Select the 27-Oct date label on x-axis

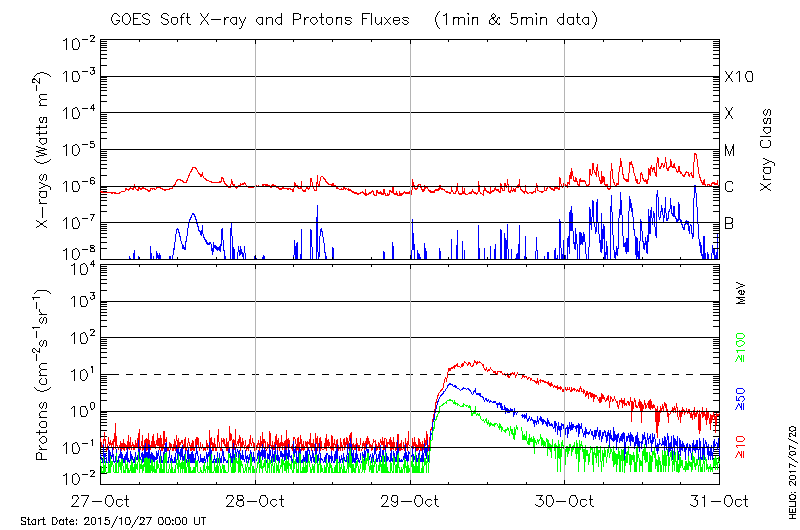100,501
